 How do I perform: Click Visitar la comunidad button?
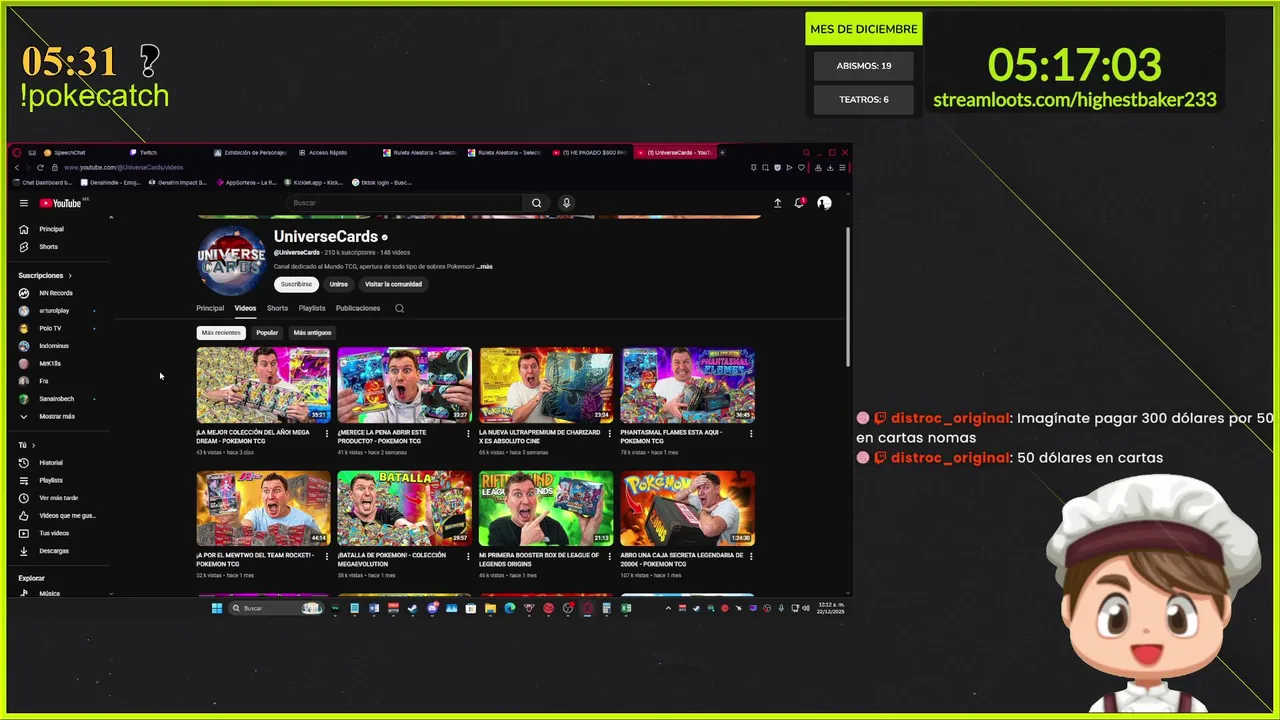pos(393,284)
